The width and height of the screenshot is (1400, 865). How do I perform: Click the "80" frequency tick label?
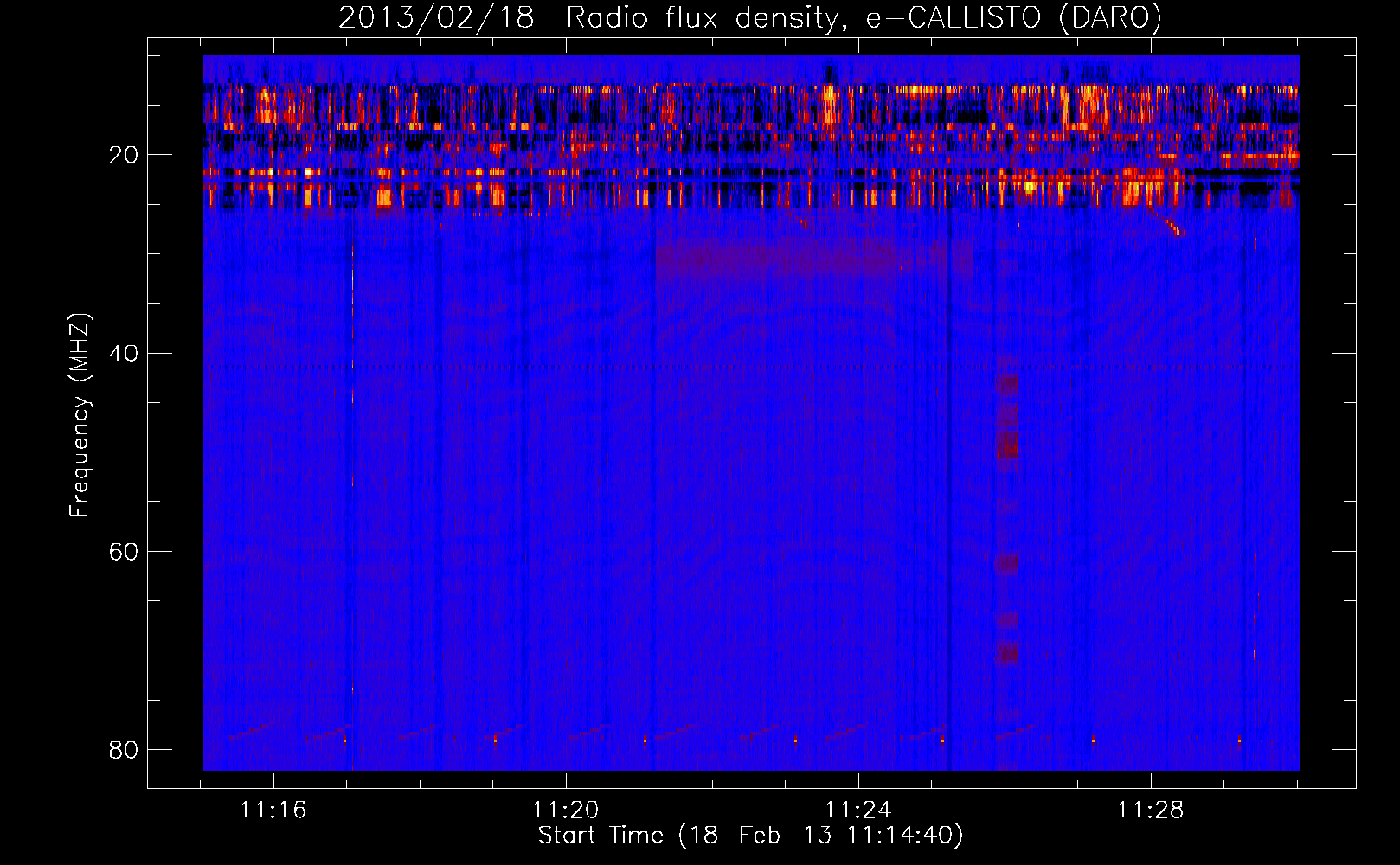tap(124, 750)
